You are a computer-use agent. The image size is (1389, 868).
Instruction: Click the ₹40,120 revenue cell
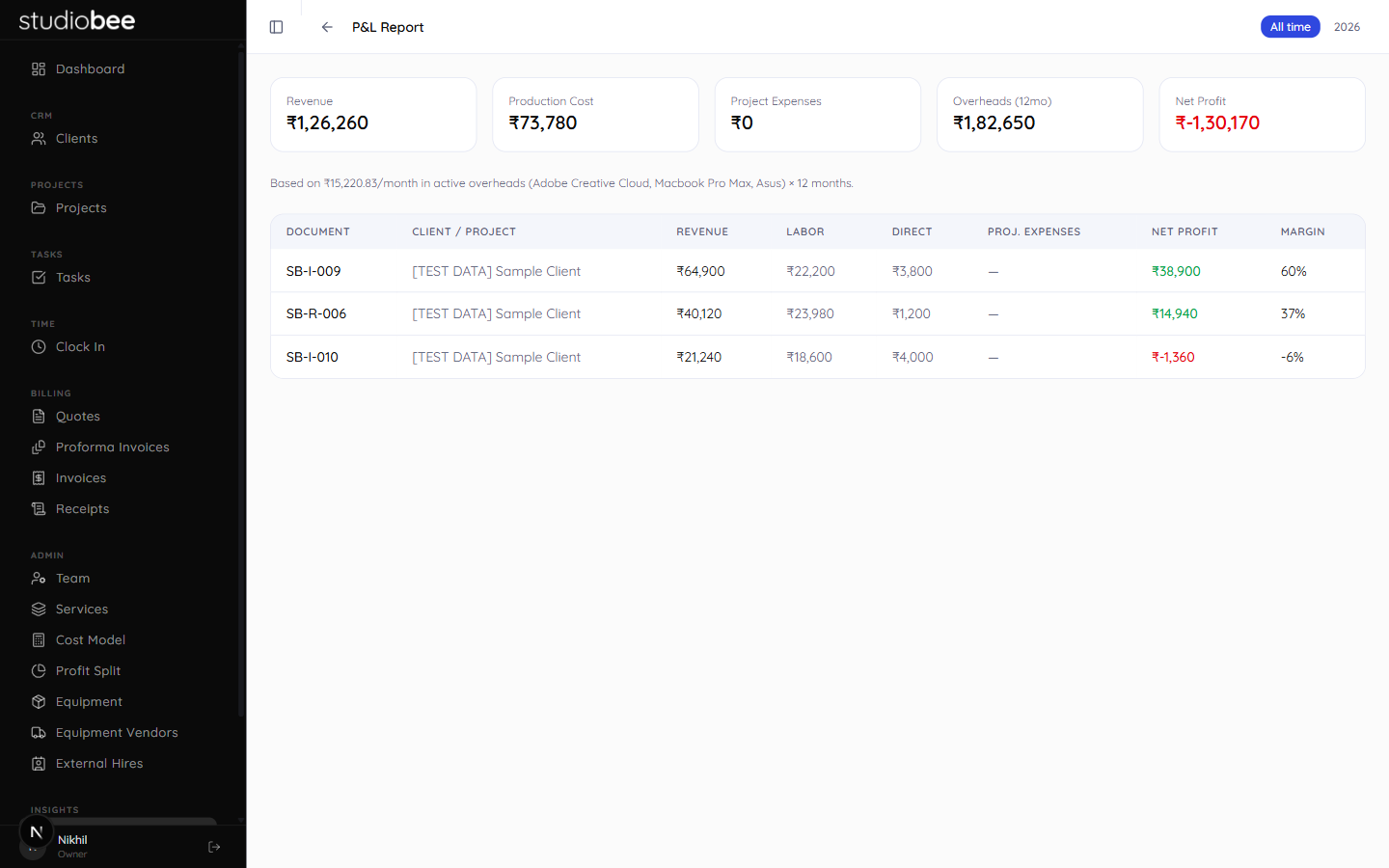click(699, 313)
